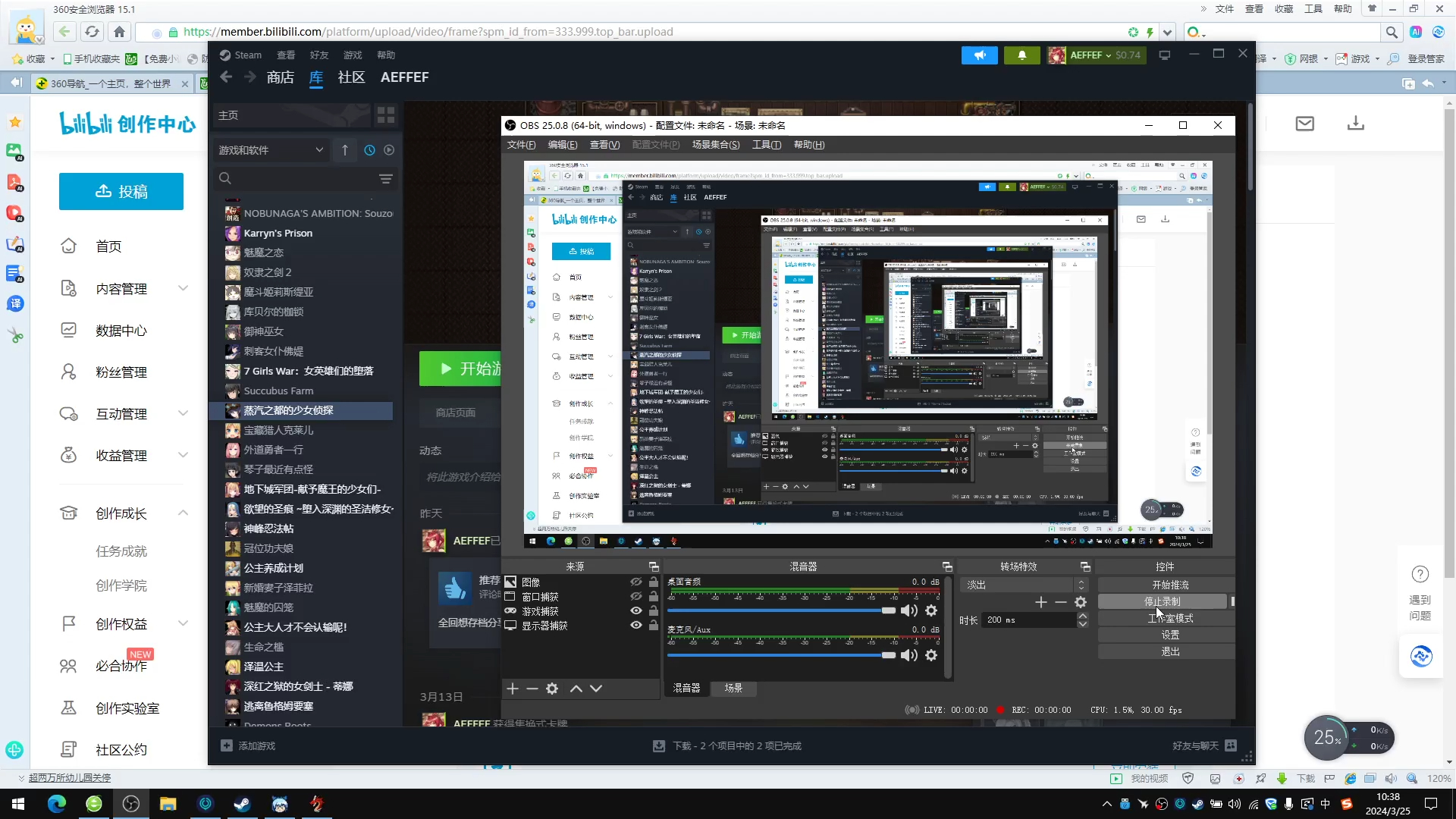Switch to 场景 tab in OBS
The width and height of the screenshot is (1456, 819).
click(733, 689)
